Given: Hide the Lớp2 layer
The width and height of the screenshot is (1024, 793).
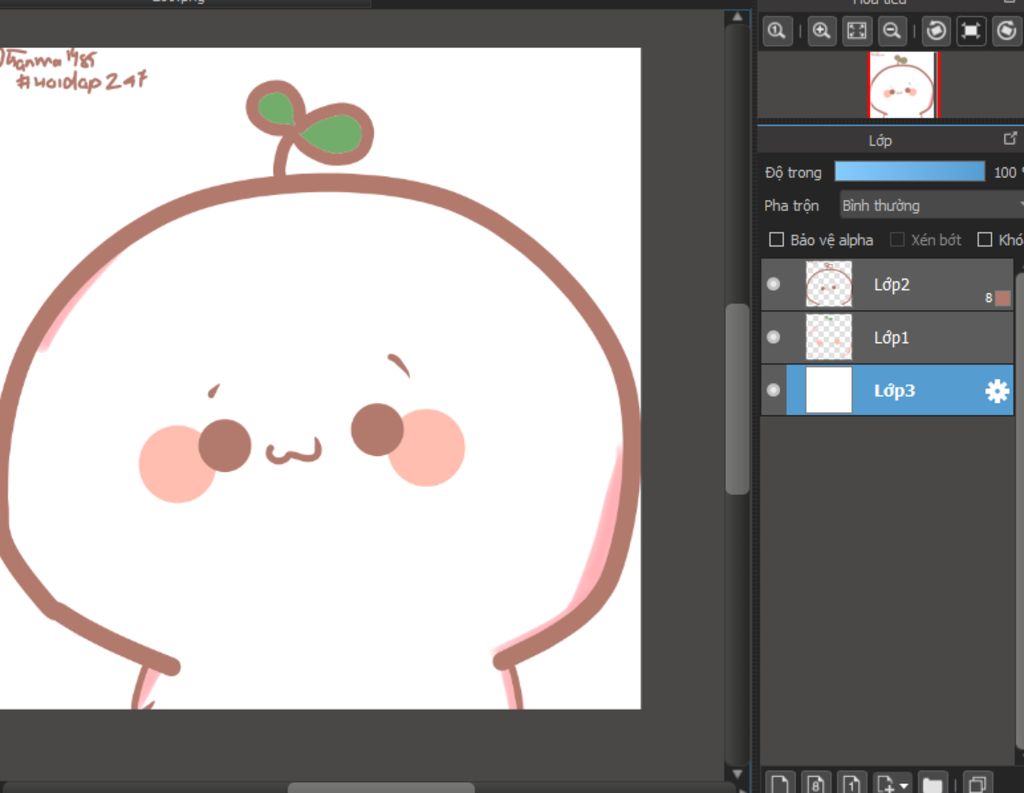Looking at the screenshot, I should (773, 284).
